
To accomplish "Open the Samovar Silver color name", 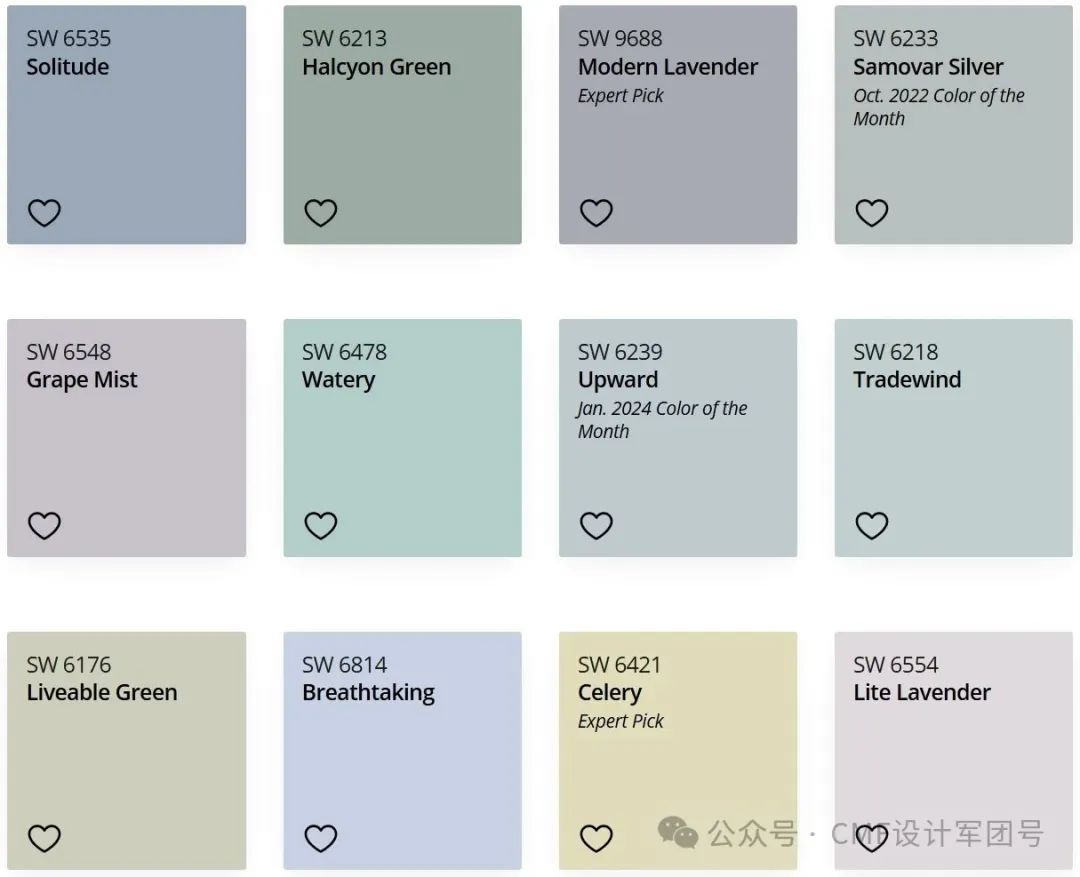I will point(928,67).
